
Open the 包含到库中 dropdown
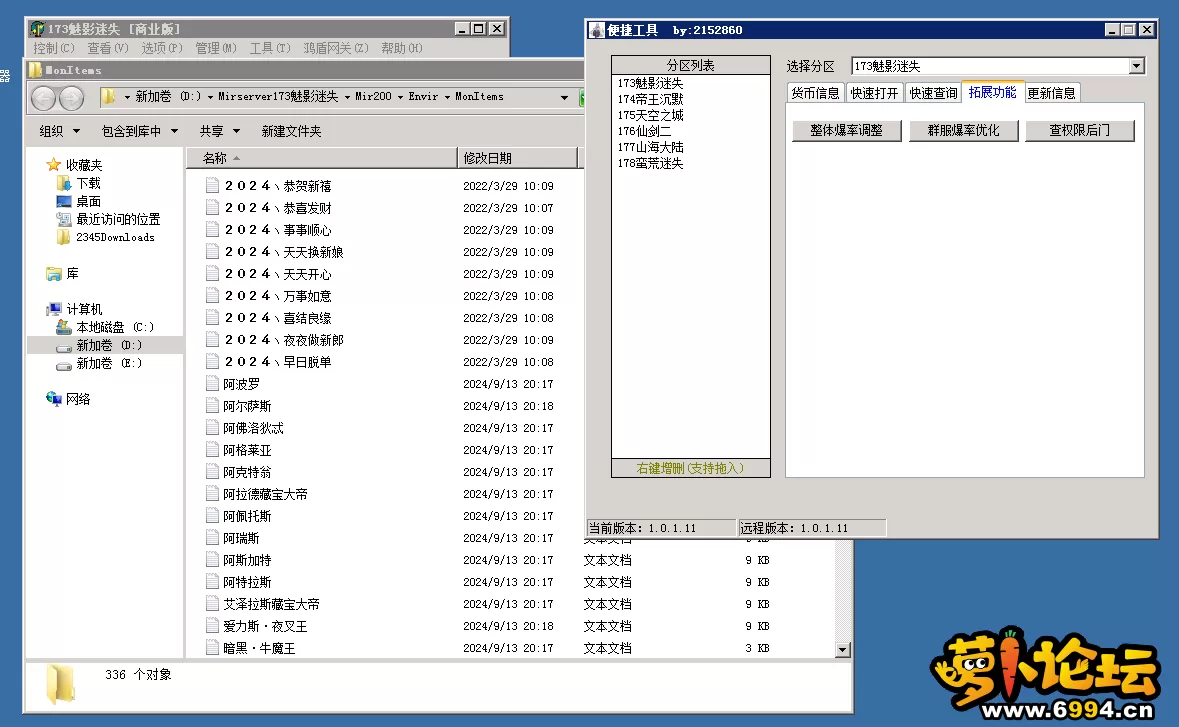140,131
